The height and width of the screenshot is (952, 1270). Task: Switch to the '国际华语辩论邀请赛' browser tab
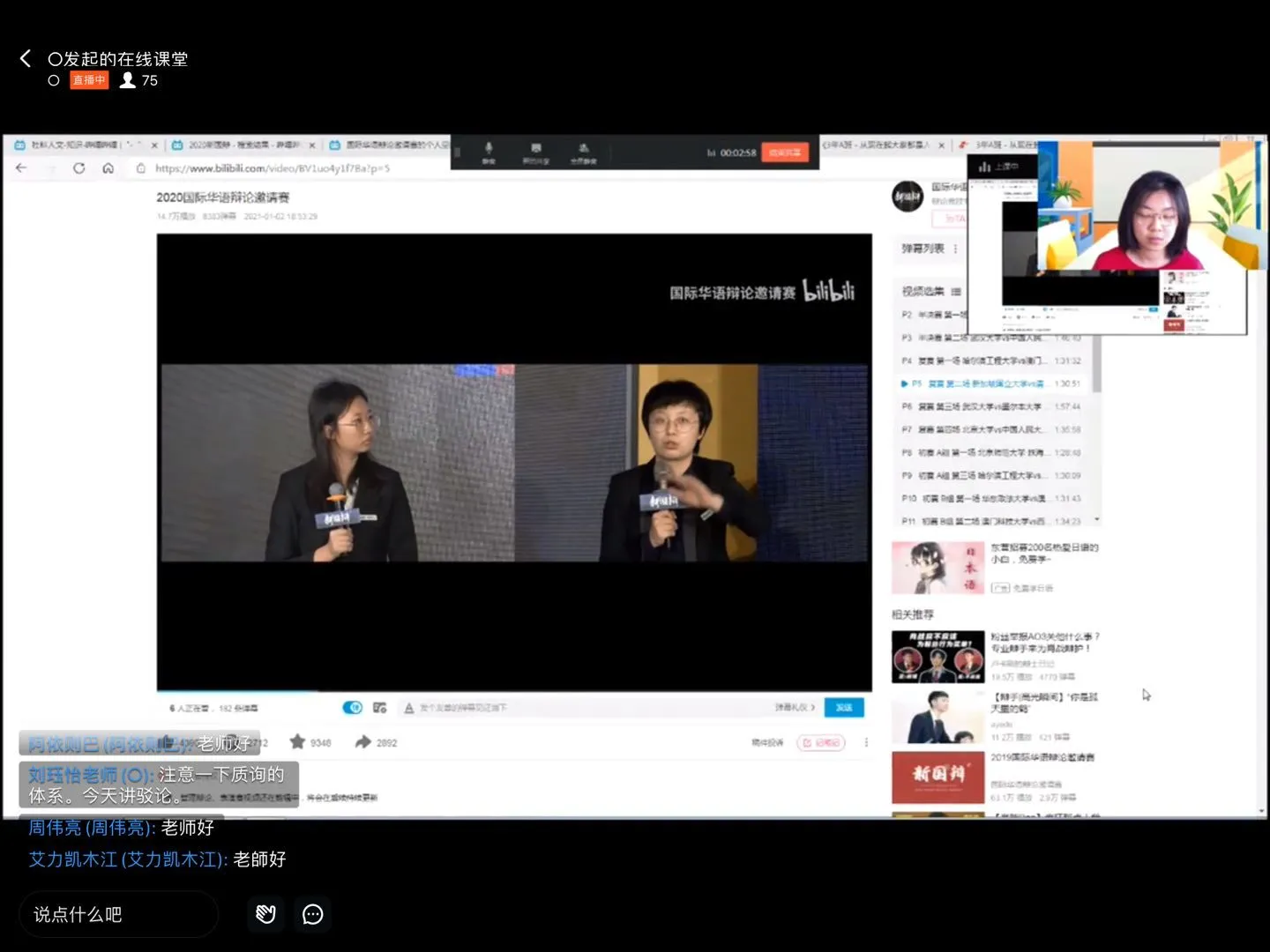[x=390, y=145]
